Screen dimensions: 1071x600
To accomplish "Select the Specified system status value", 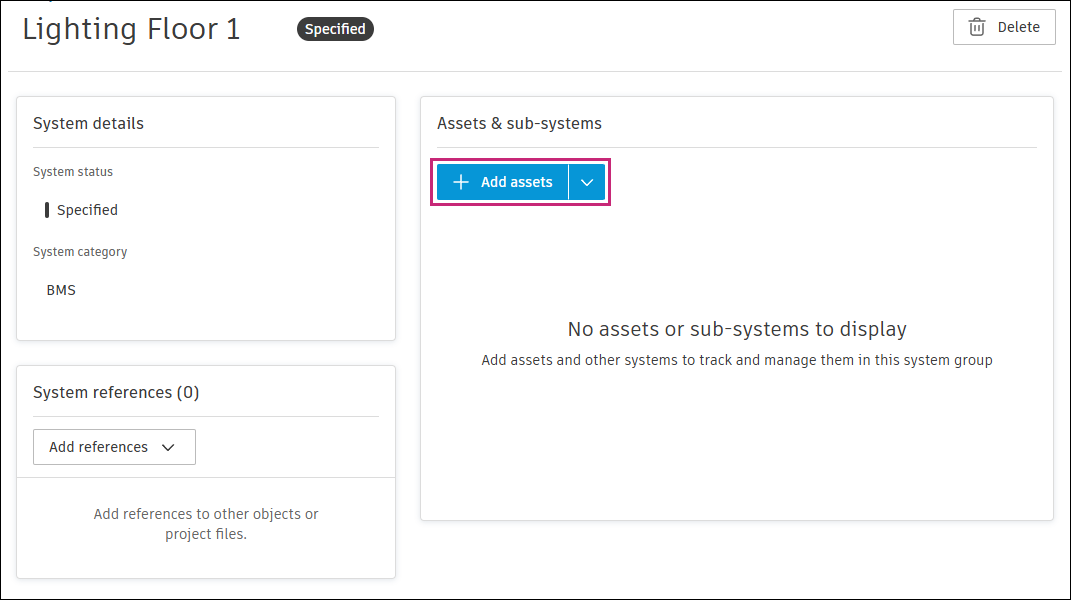I will 87,210.
